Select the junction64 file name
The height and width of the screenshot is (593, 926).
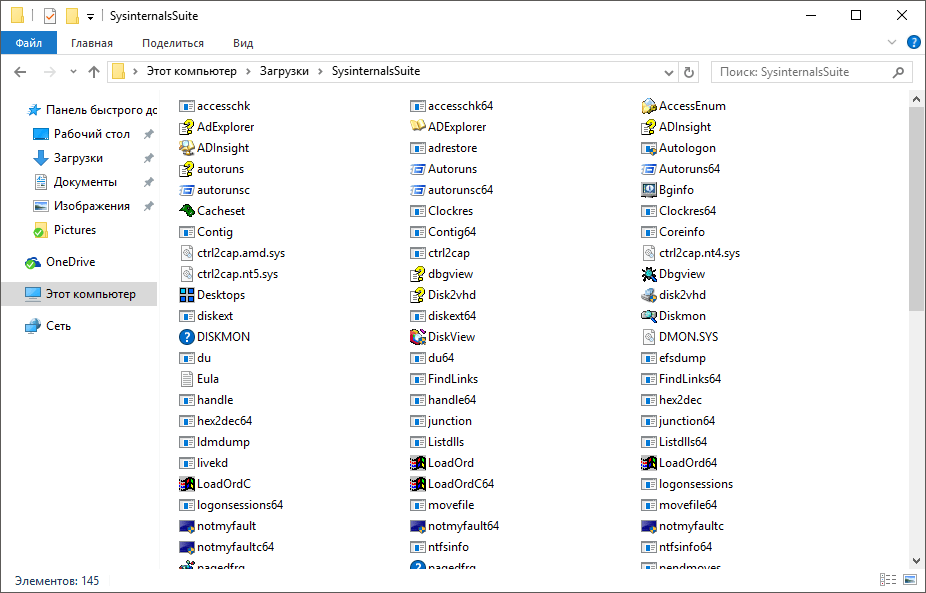point(687,421)
